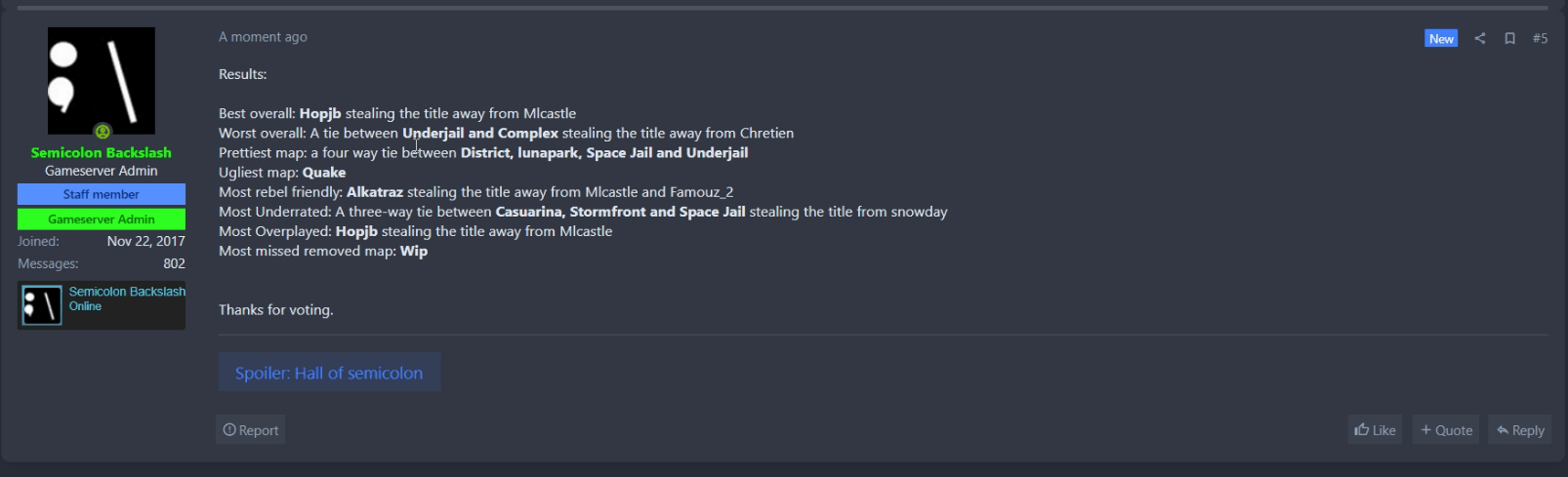Image resolution: width=1568 pixels, height=477 pixels.
Task: Like the post
Action: 1376,430
